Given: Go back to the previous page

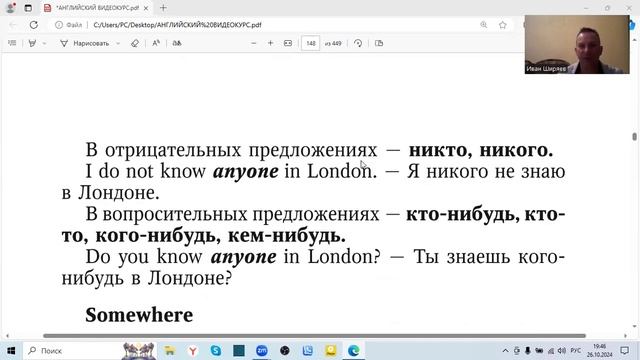Looking at the screenshot, I should coord(13,25).
